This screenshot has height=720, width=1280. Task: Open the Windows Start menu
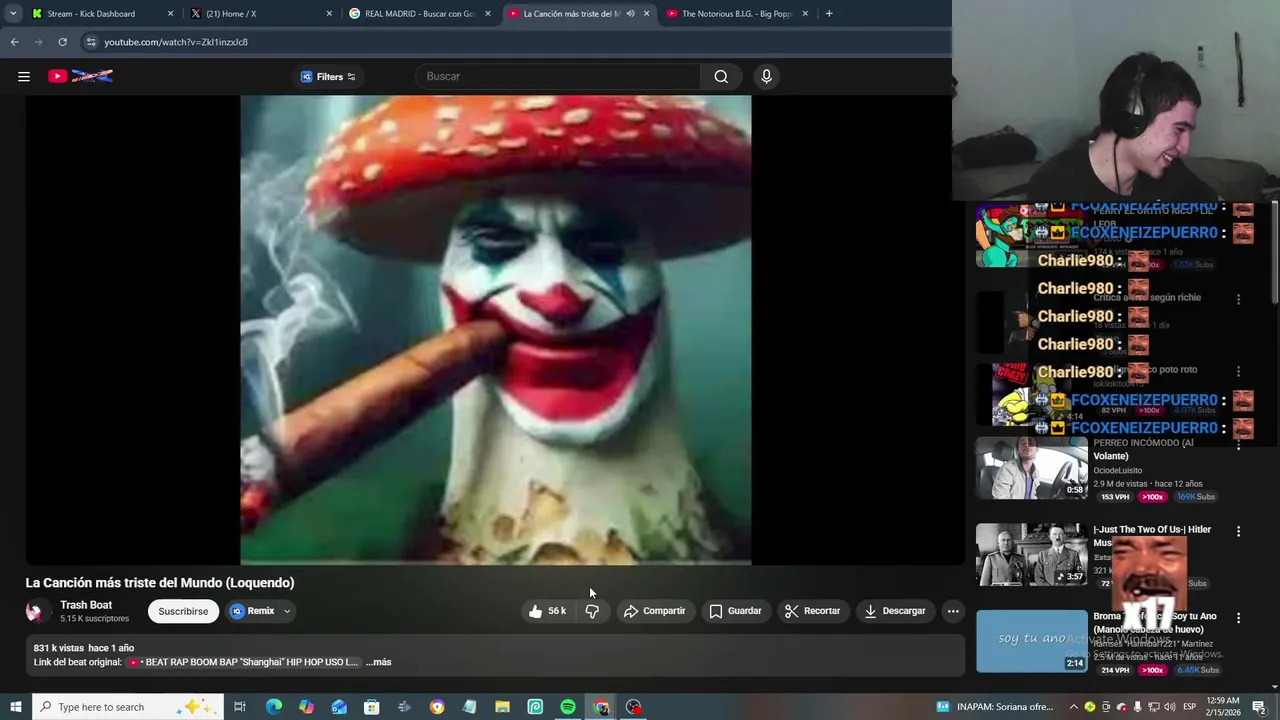[15, 707]
